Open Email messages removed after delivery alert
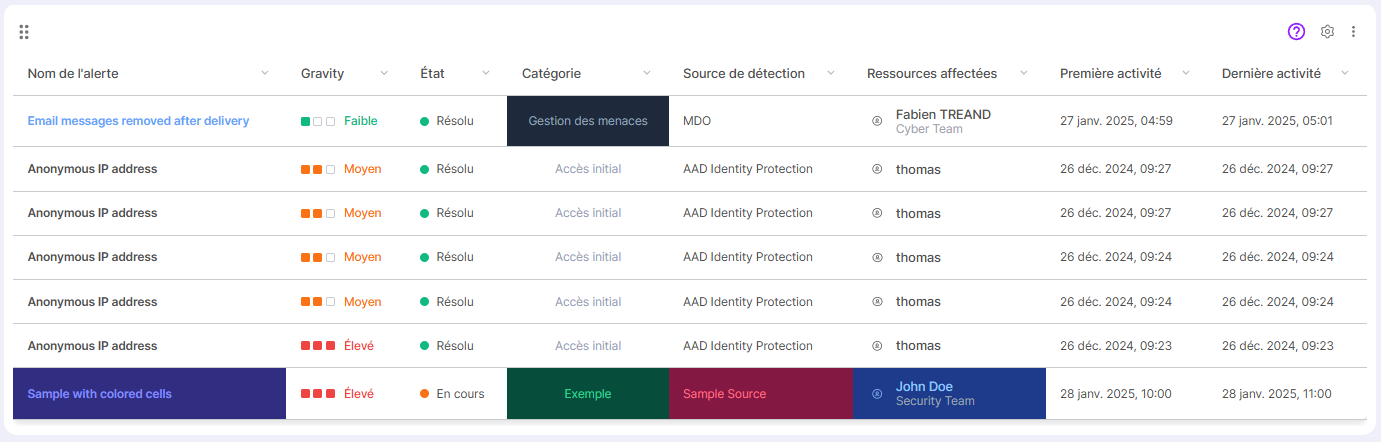The image size is (1381, 442). point(138,121)
